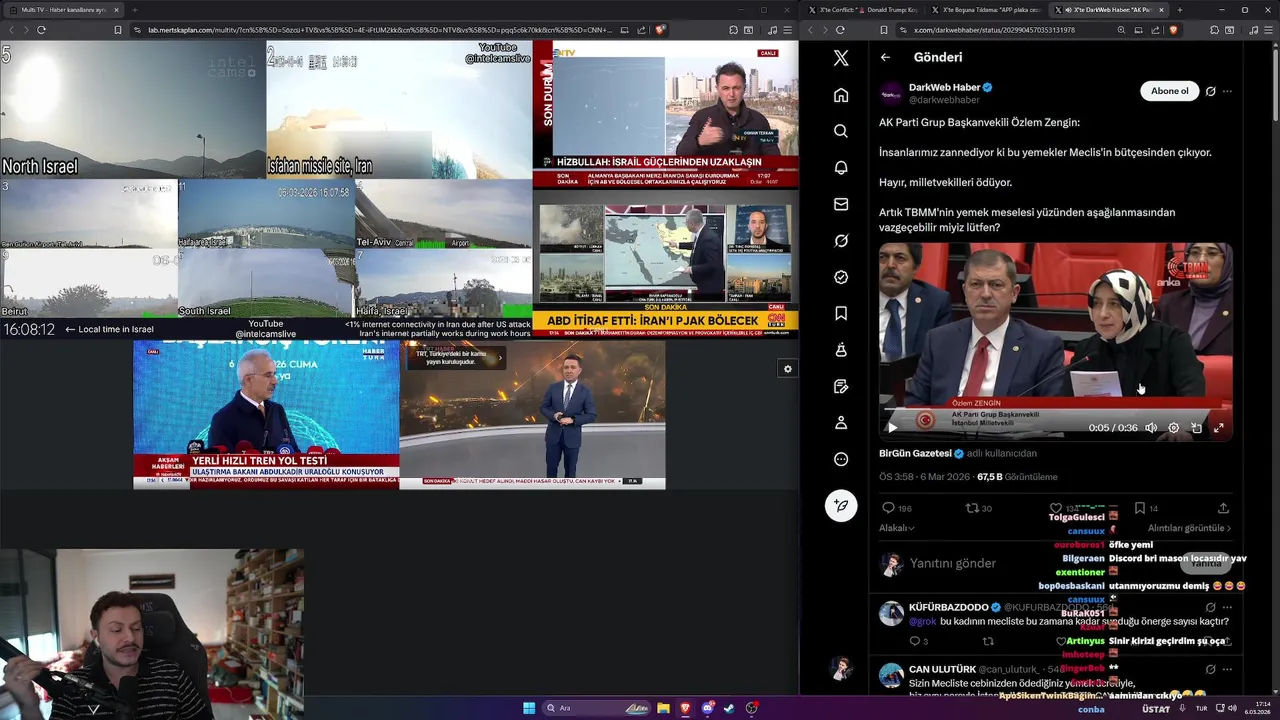This screenshot has width=1280, height=720.
Task: Reply to KÜFÜRBAZDODO comment icon showing 3
Action: 914,641
